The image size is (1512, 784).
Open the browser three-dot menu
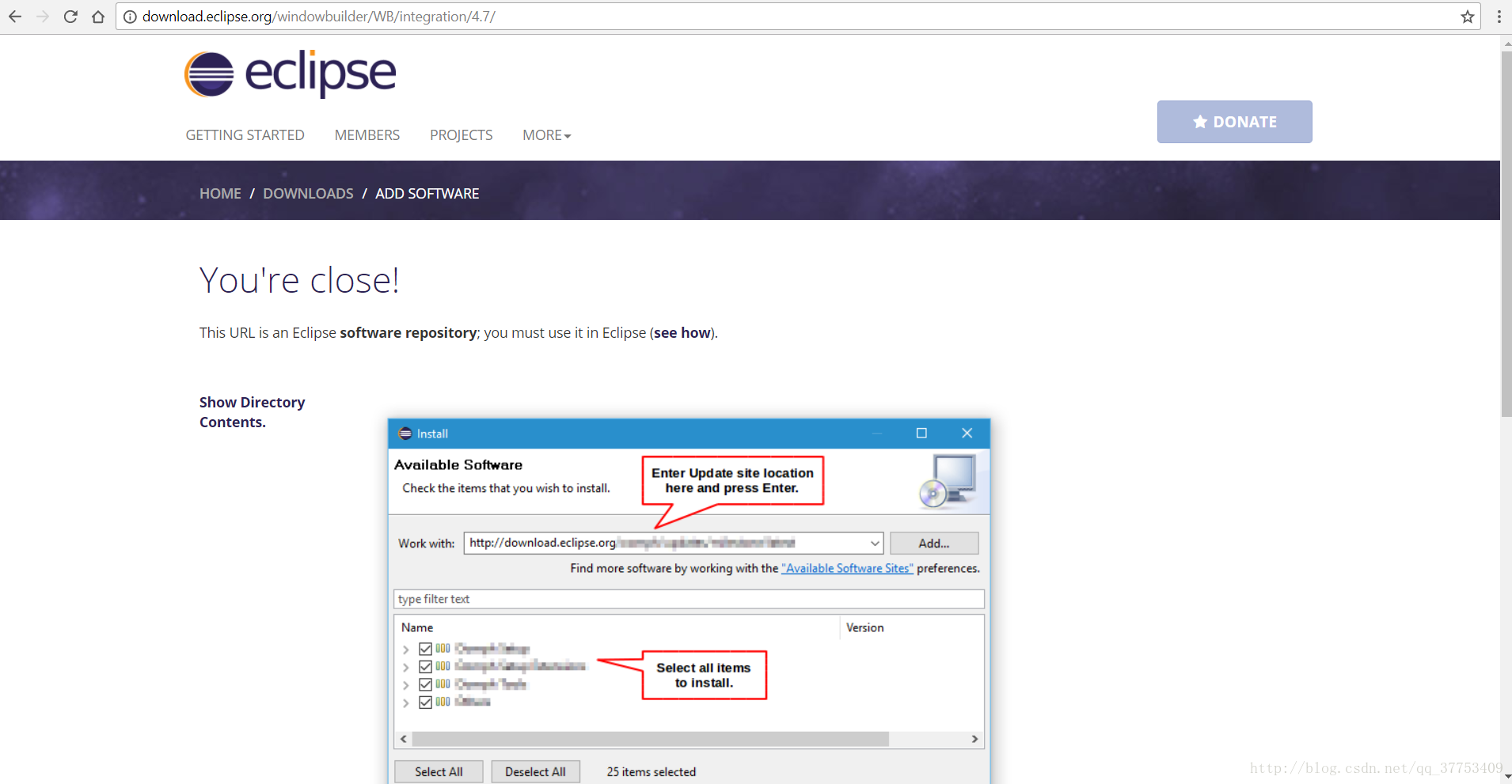(x=1499, y=17)
